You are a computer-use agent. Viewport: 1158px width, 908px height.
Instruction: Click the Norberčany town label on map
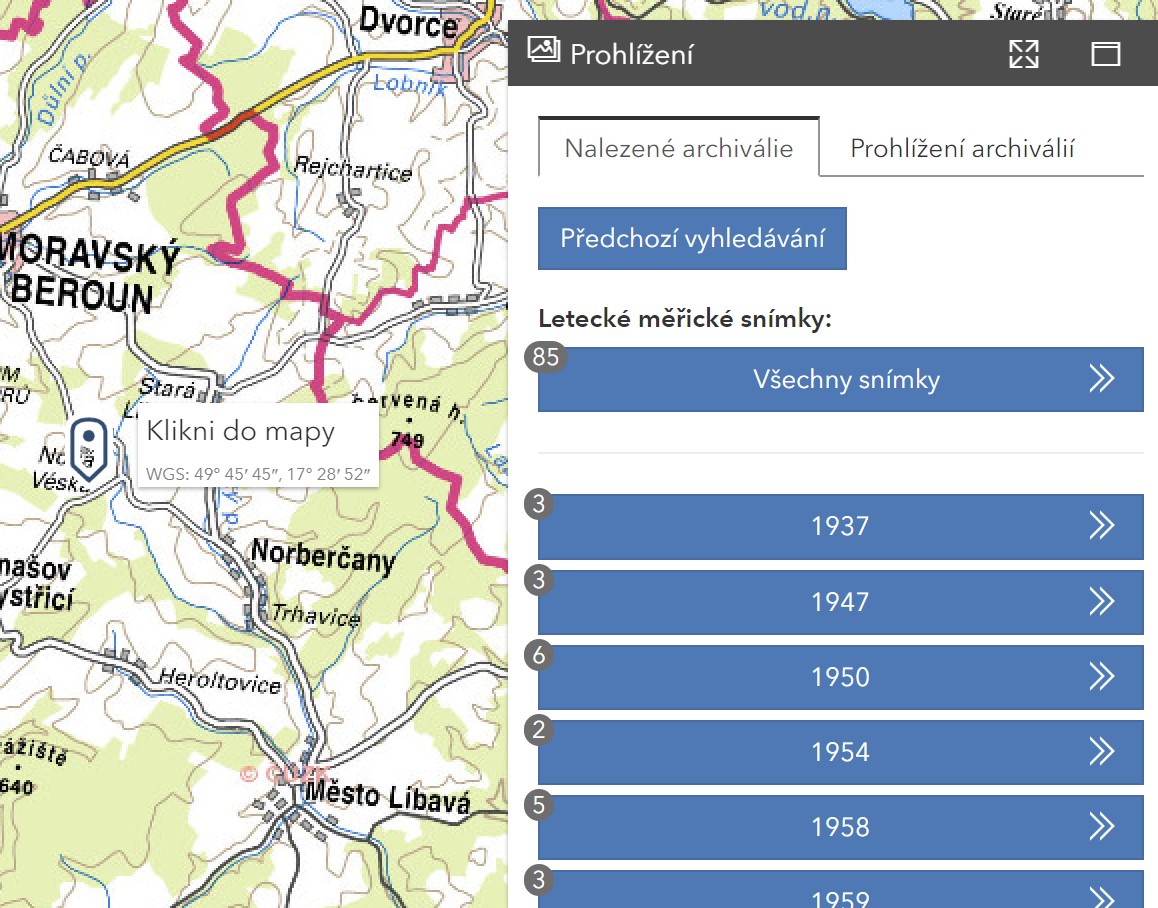[x=322, y=556]
